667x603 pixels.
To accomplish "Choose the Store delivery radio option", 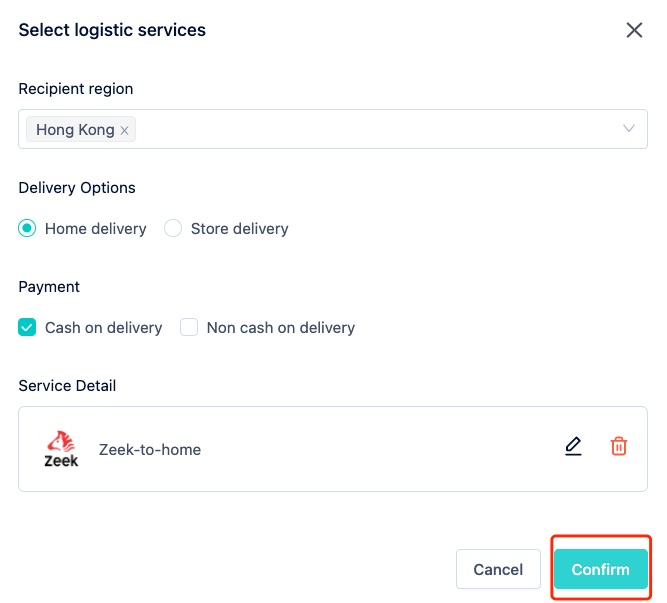I will pyautogui.click(x=173, y=228).
